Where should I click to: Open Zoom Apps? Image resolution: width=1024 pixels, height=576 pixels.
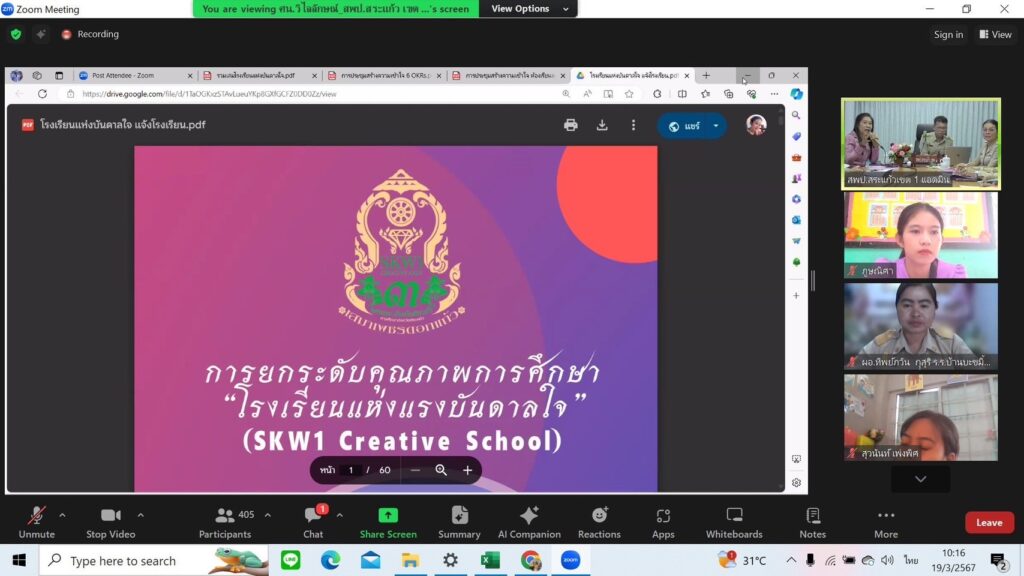coord(663,522)
